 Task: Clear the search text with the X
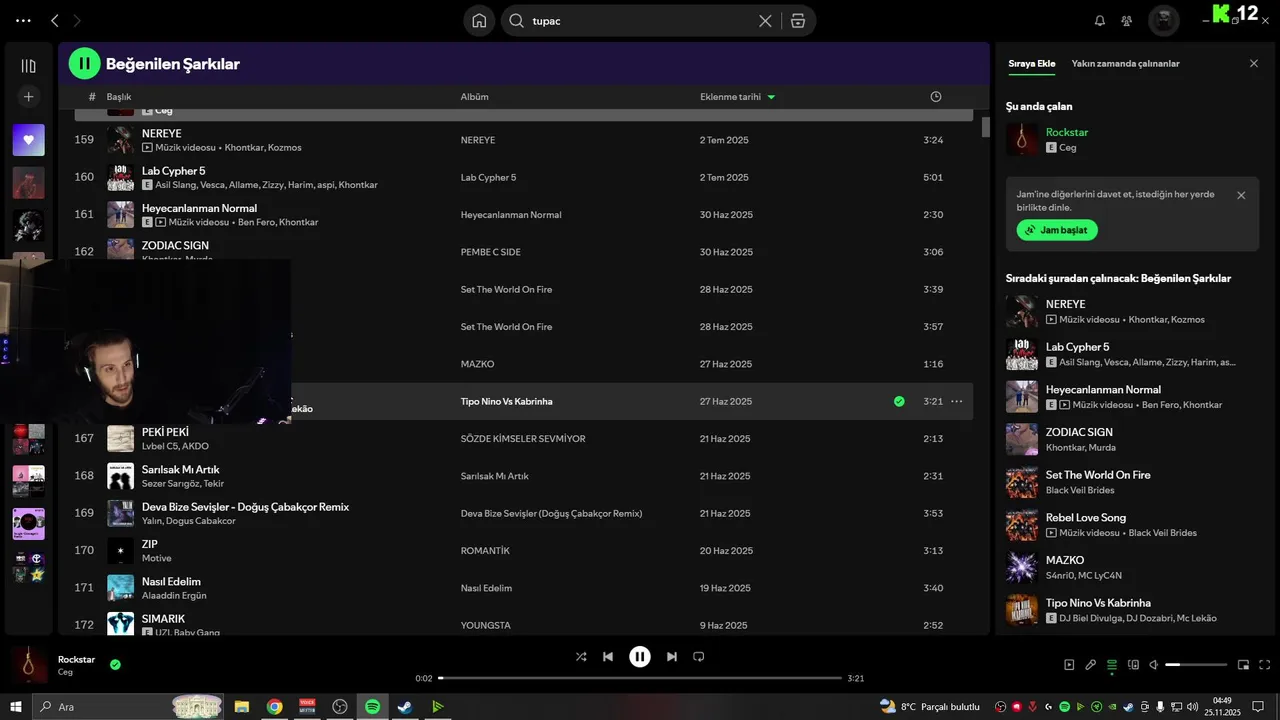tap(765, 20)
